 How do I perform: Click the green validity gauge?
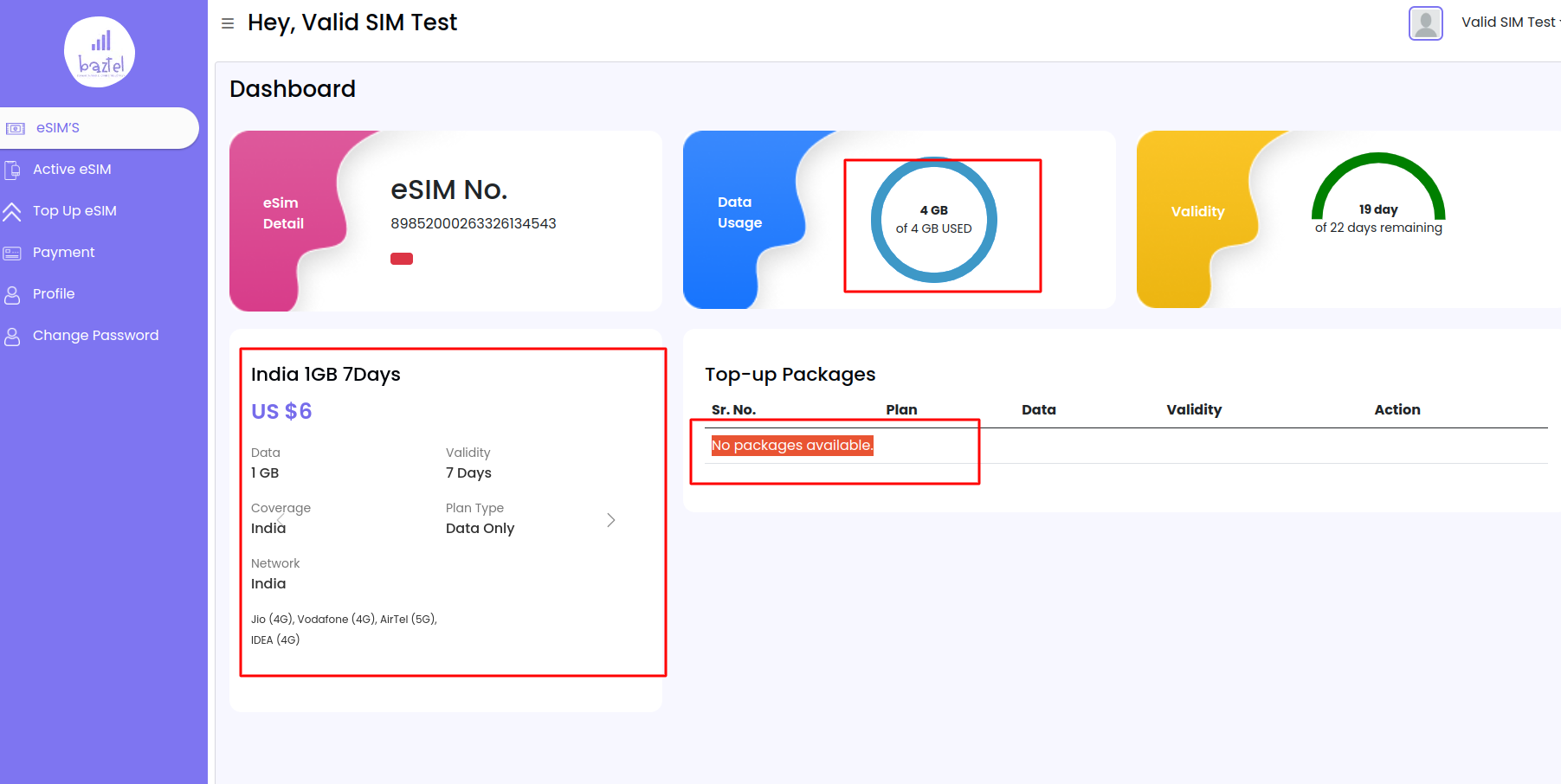(1377, 186)
